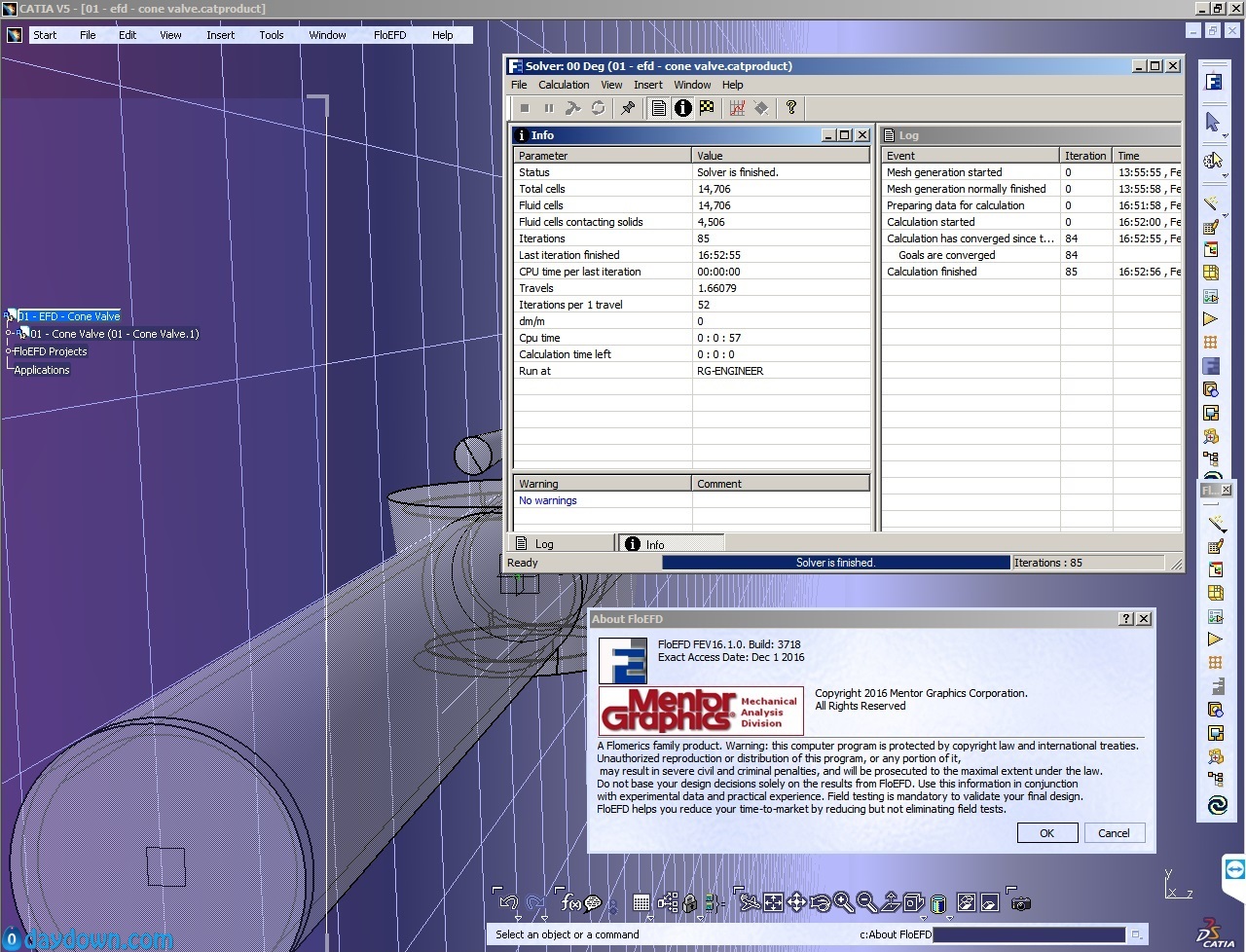Click Cancel in About FloEFD dialog

tap(1114, 833)
